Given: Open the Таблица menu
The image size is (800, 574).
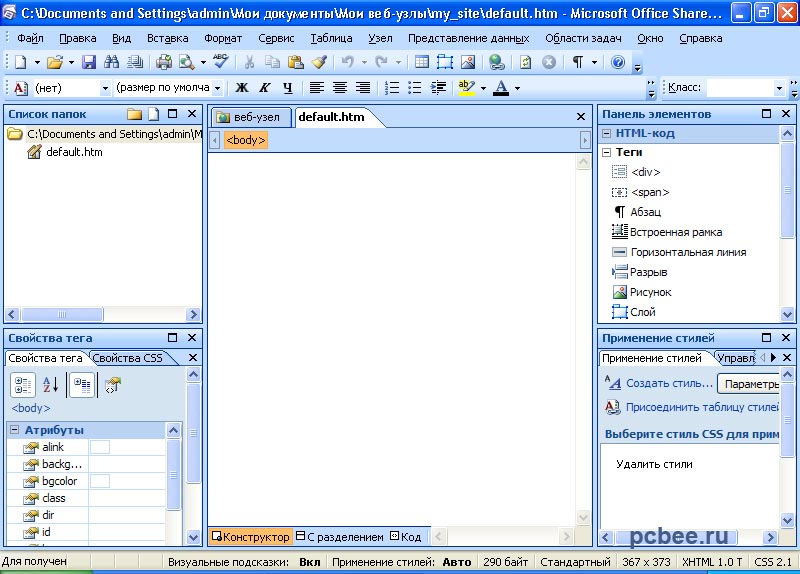Looking at the screenshot, I should (x=331, y=38).
